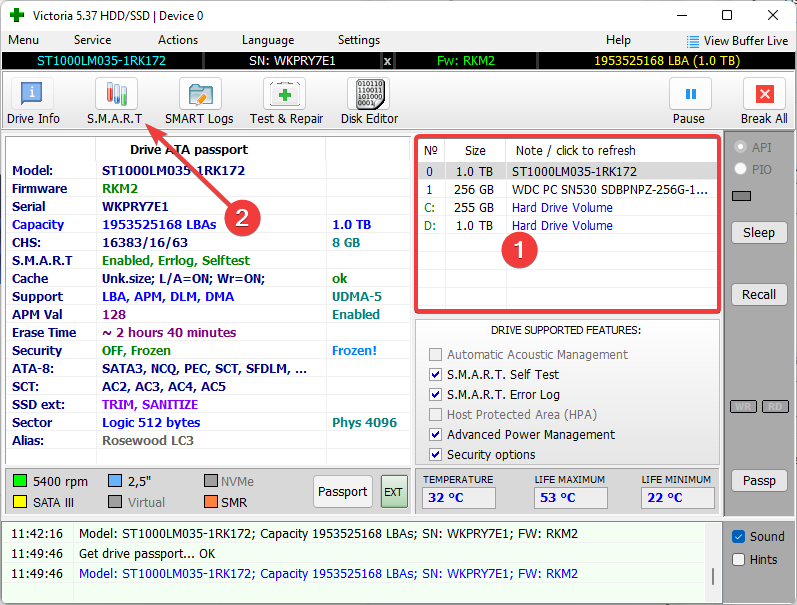
Task: Select the PIO access mode
Action: 741,169
